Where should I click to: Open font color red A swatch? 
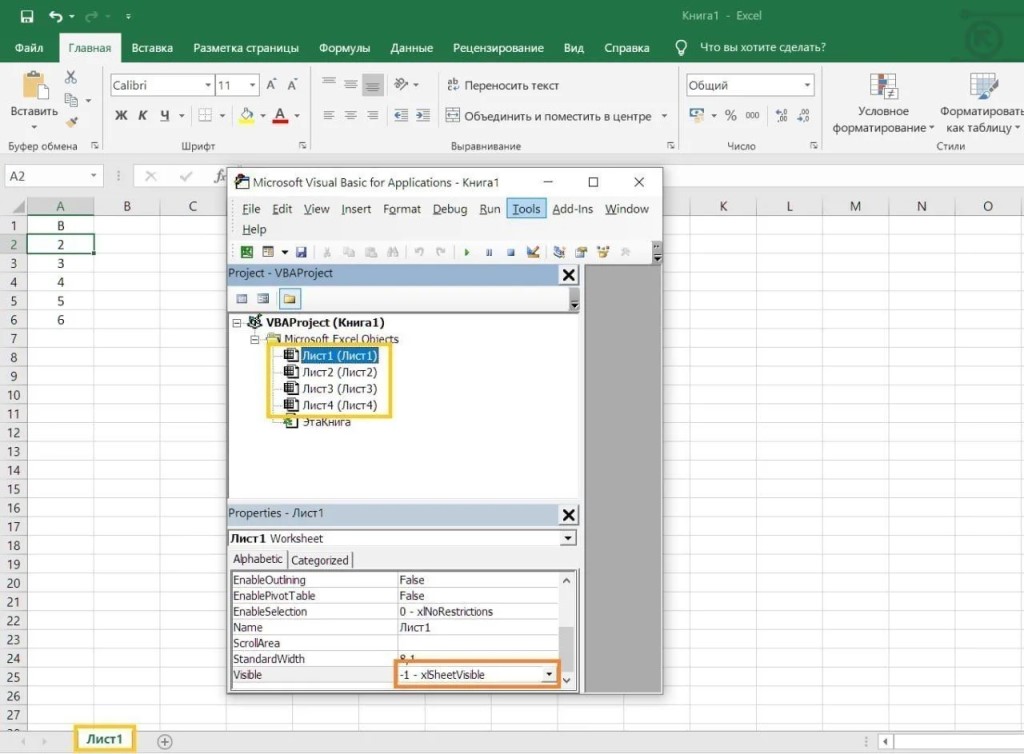[x=281, y=116]
